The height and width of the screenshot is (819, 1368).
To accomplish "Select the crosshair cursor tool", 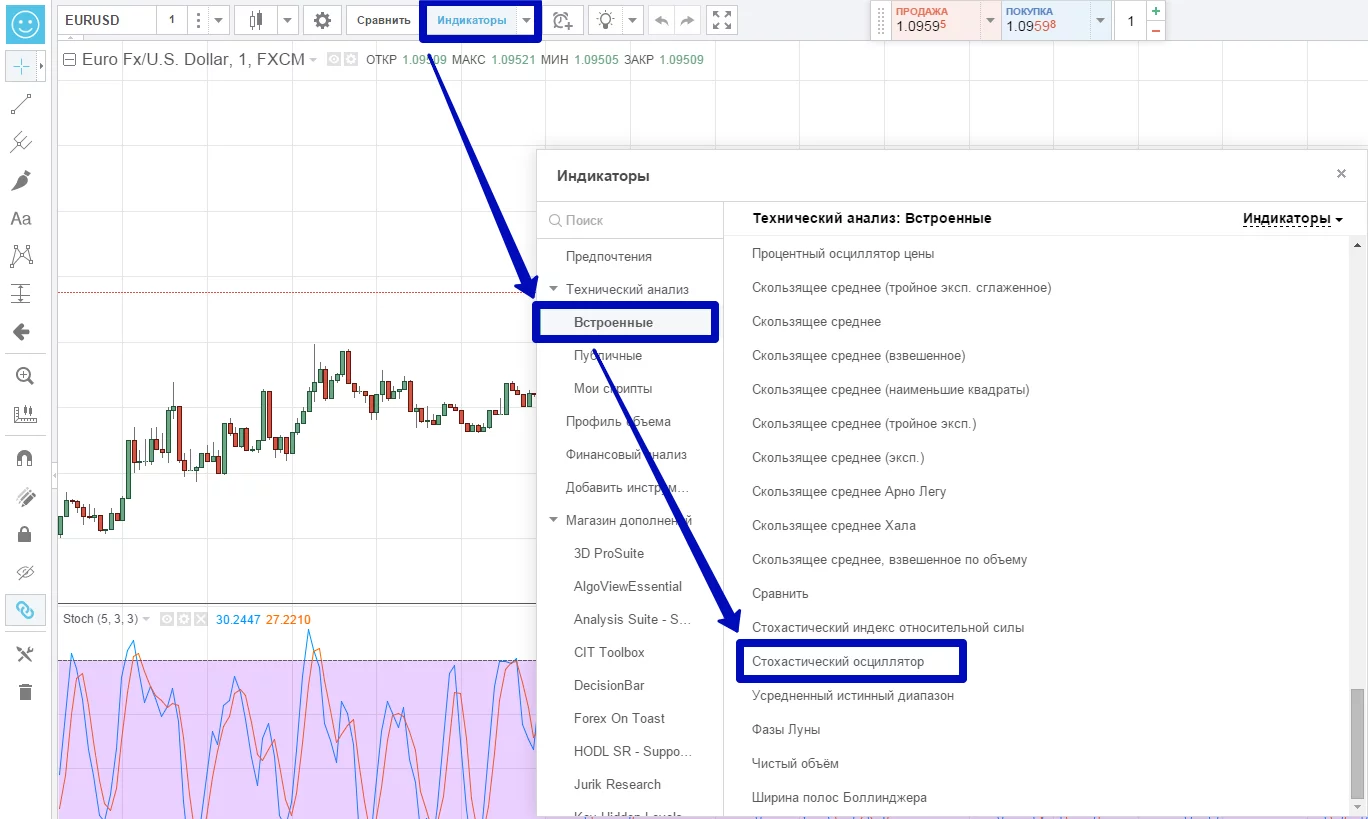I will 22,67.
